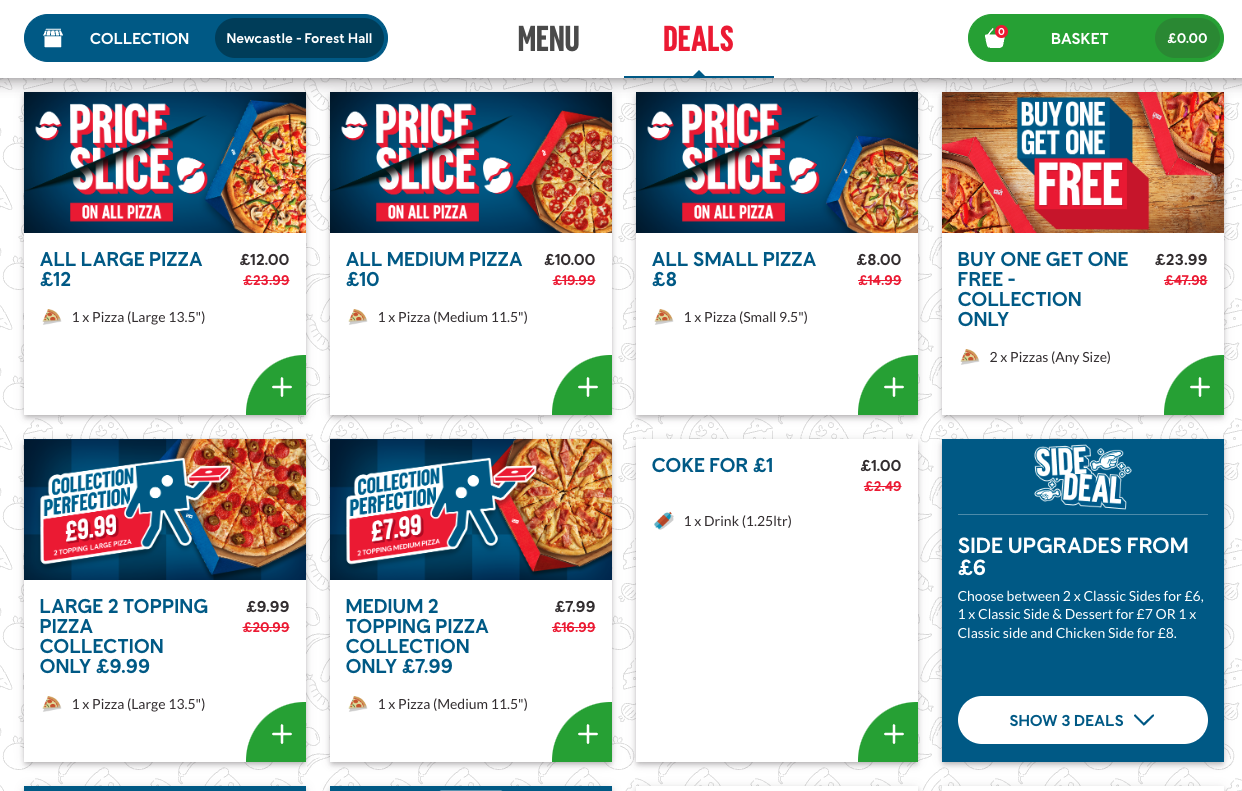Add All Large Pizza £12 deal
Screen dimensions: 1242x791
282,388
